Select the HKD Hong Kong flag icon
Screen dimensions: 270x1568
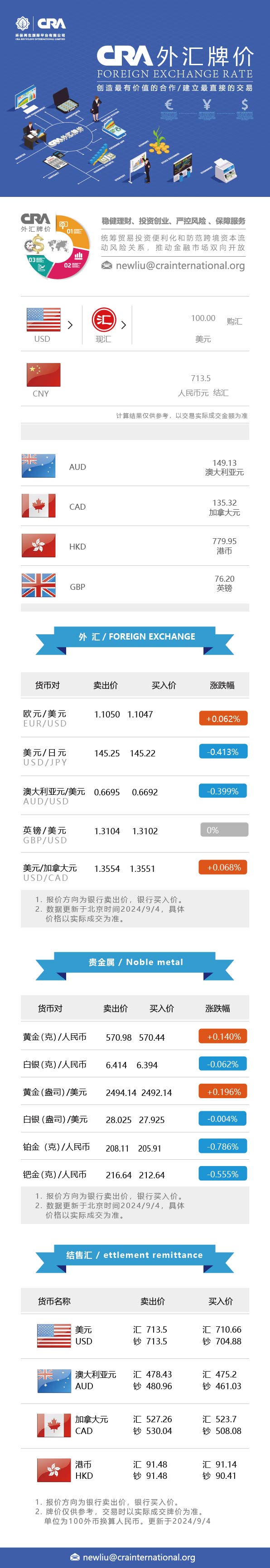[x=39, y=546]
